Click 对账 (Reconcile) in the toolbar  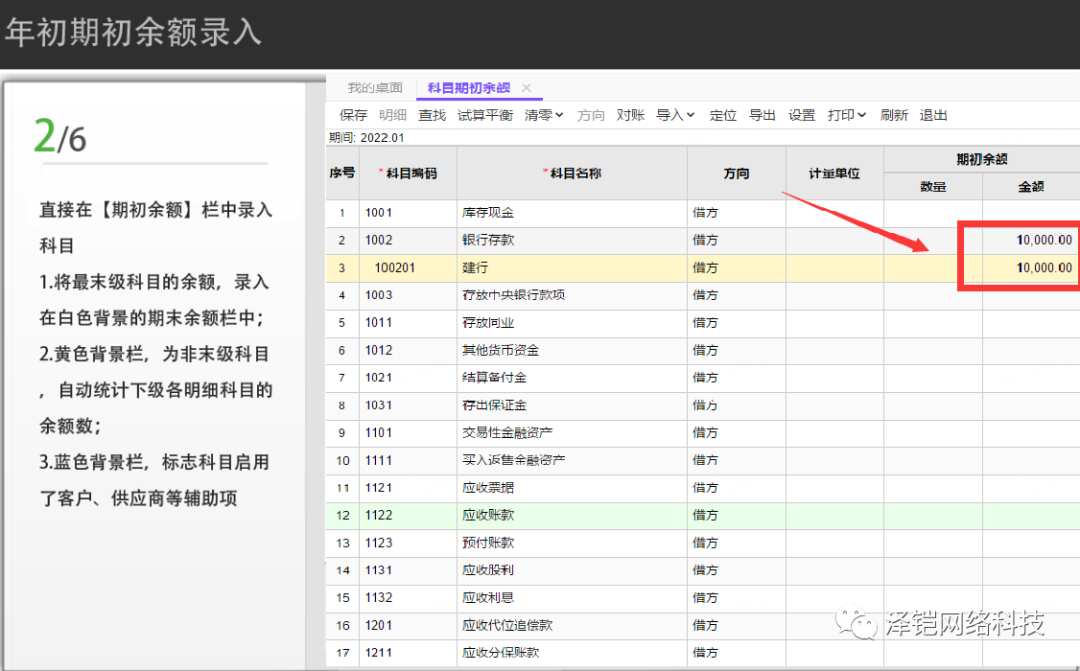pyautogui.click(x=630, y=116)
